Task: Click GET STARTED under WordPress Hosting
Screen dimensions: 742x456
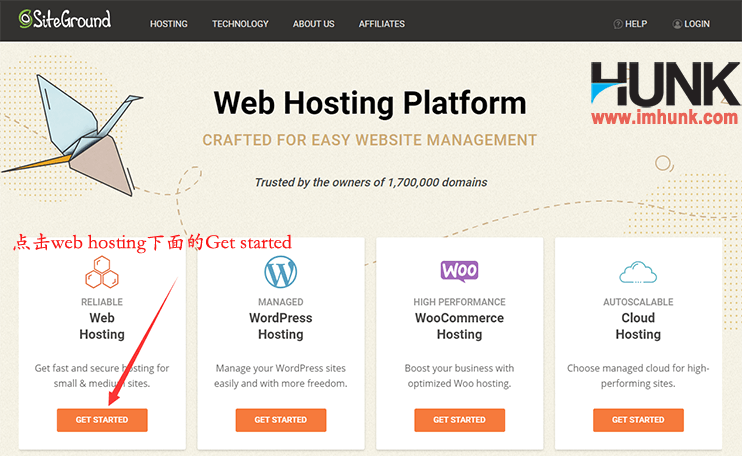Action: pos(281,420)
